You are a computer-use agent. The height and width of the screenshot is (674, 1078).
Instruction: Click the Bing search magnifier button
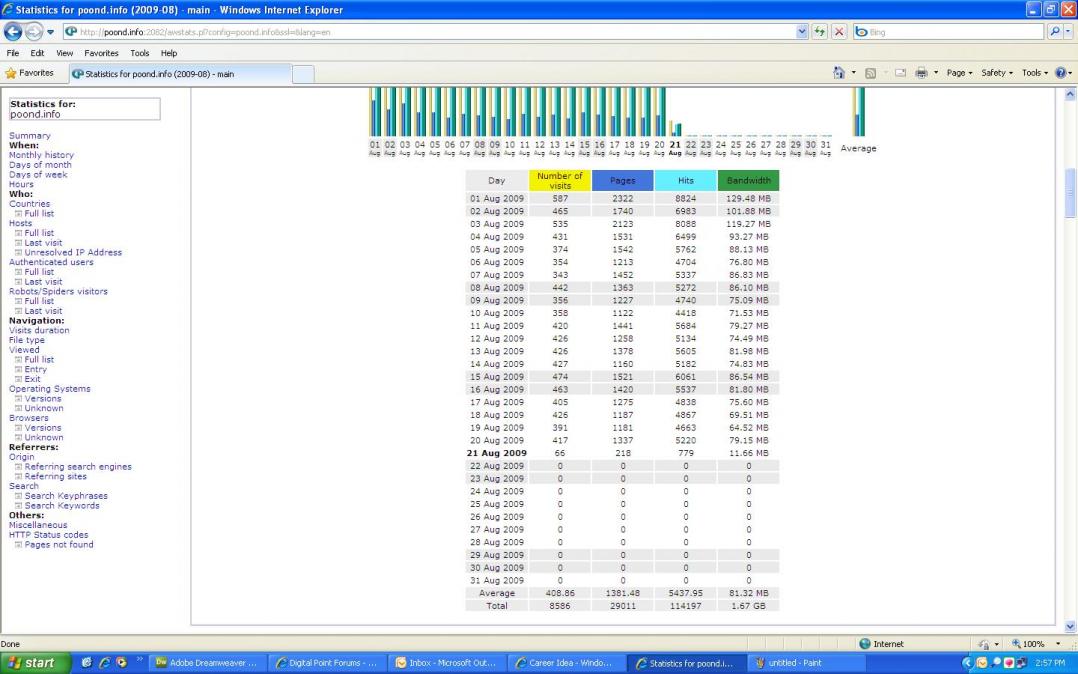(1054, 32)
